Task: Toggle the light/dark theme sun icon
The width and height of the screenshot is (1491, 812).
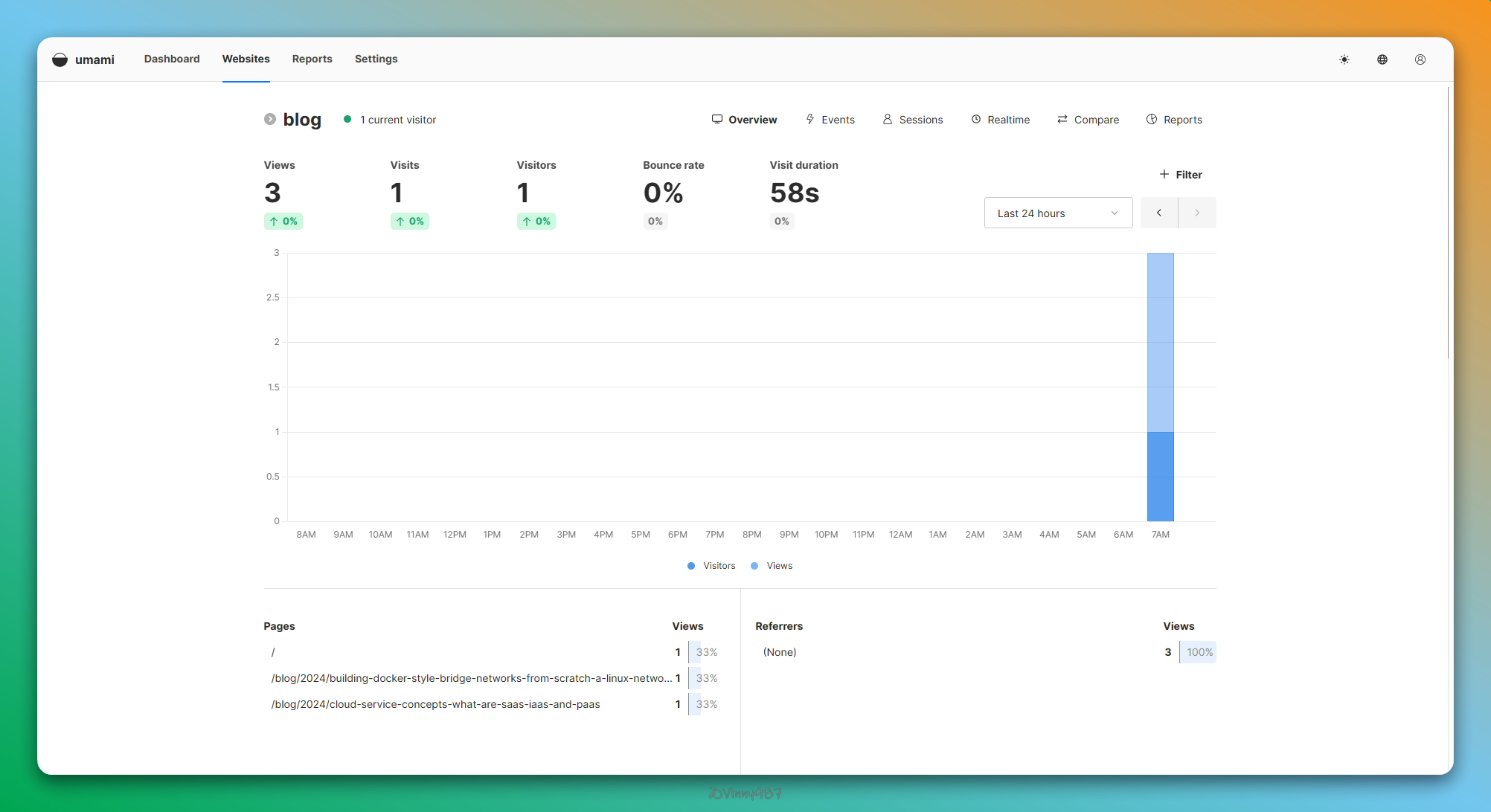Action: tap(1344, 59)
